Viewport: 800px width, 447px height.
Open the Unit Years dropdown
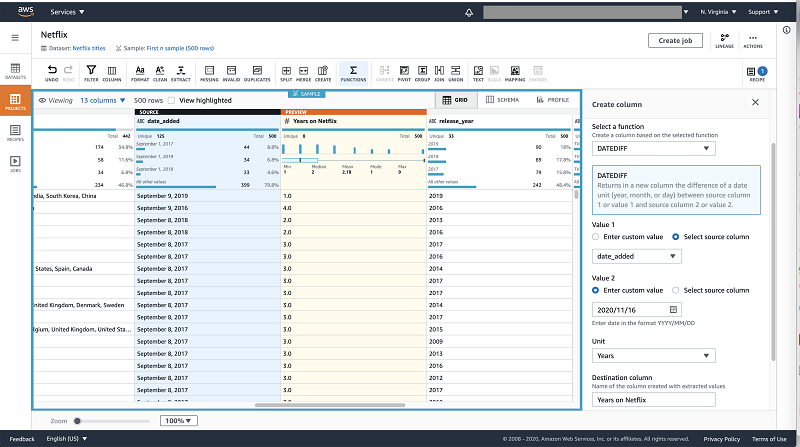tap(654, 356)
